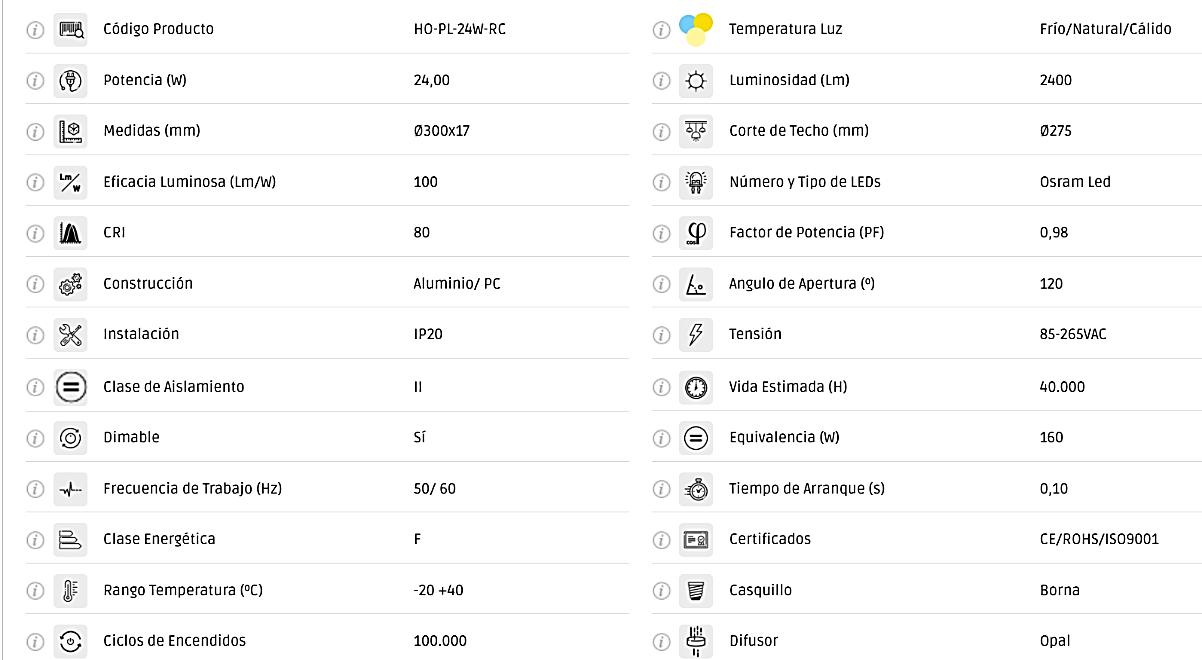Click the Tensión lightning bolt icon
1202x660 pixels.
[x=696, y=334]
